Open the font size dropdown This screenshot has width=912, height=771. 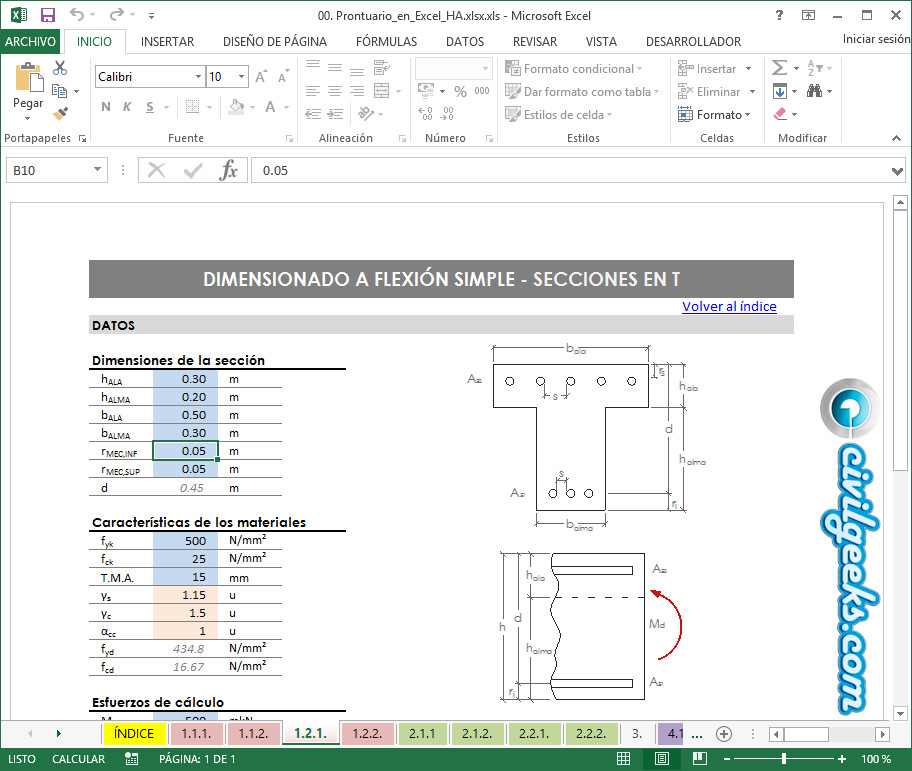[241, 77]
